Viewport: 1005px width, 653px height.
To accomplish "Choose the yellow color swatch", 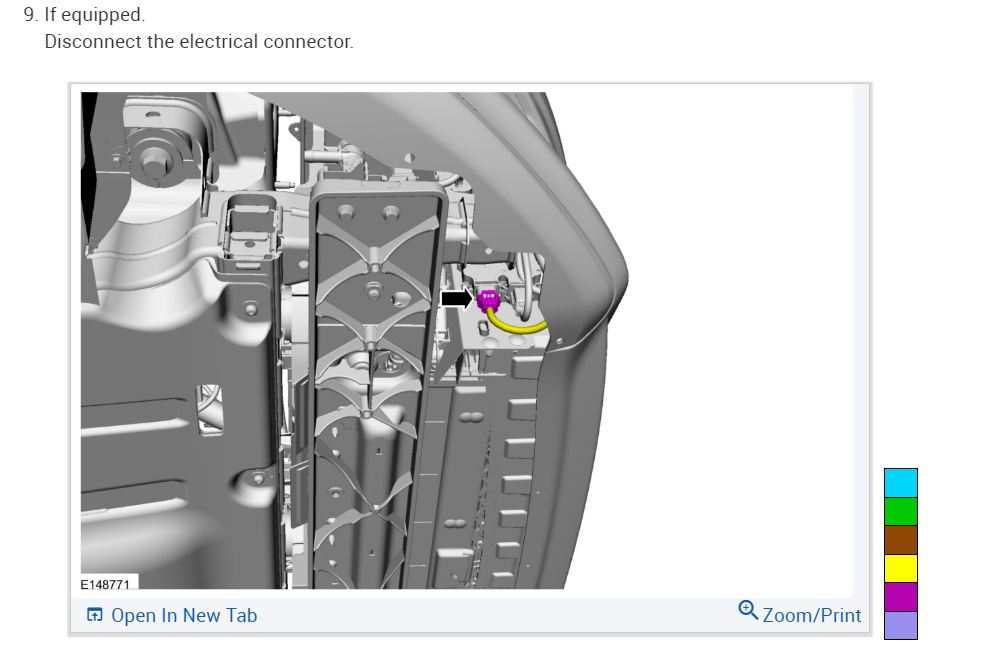I will pyautogui.click(x=901, y=568).
